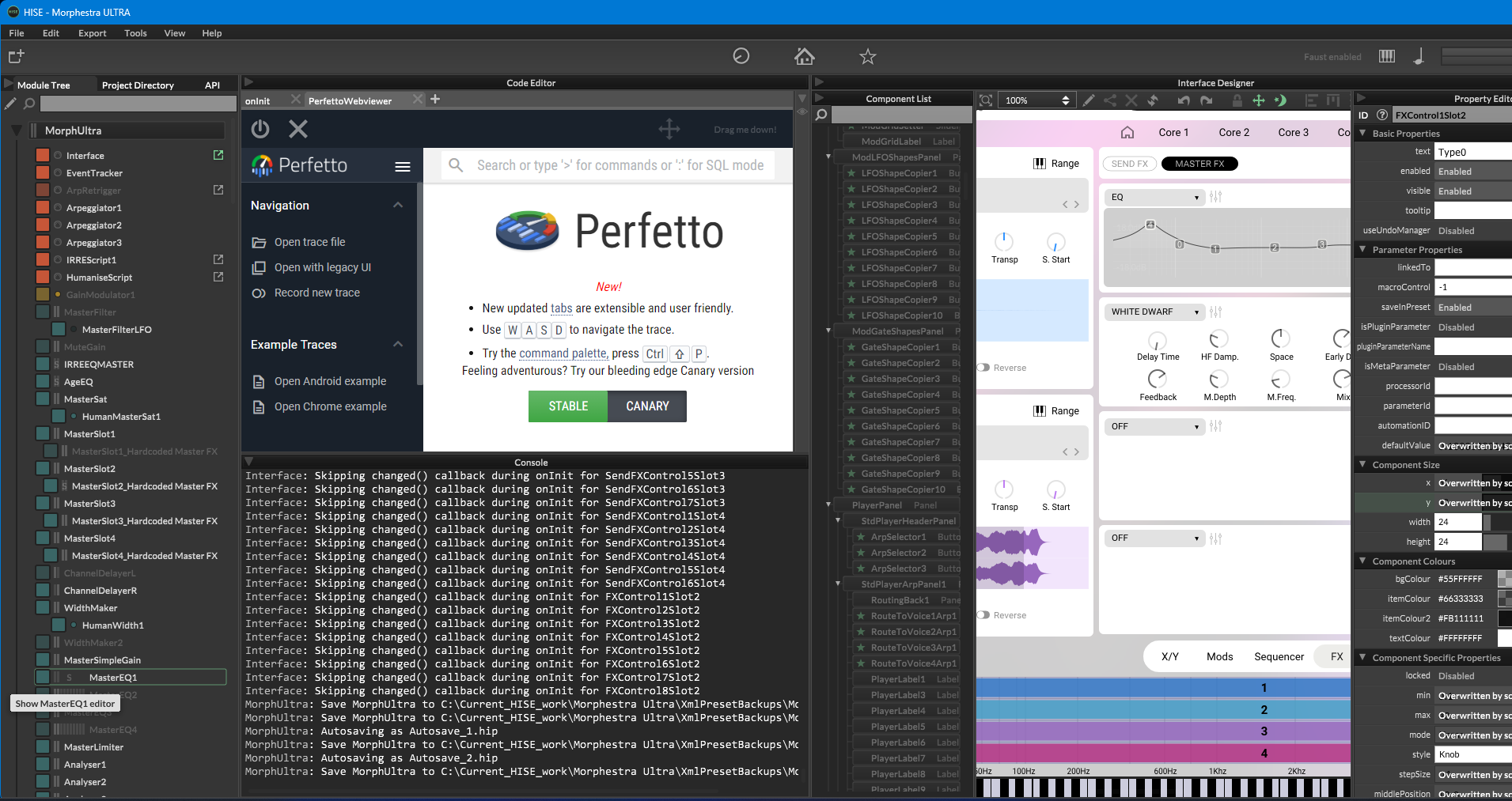This screenshot has width=1512, height=801.
Task: Open the Export menu
Action: coord(93,33)
